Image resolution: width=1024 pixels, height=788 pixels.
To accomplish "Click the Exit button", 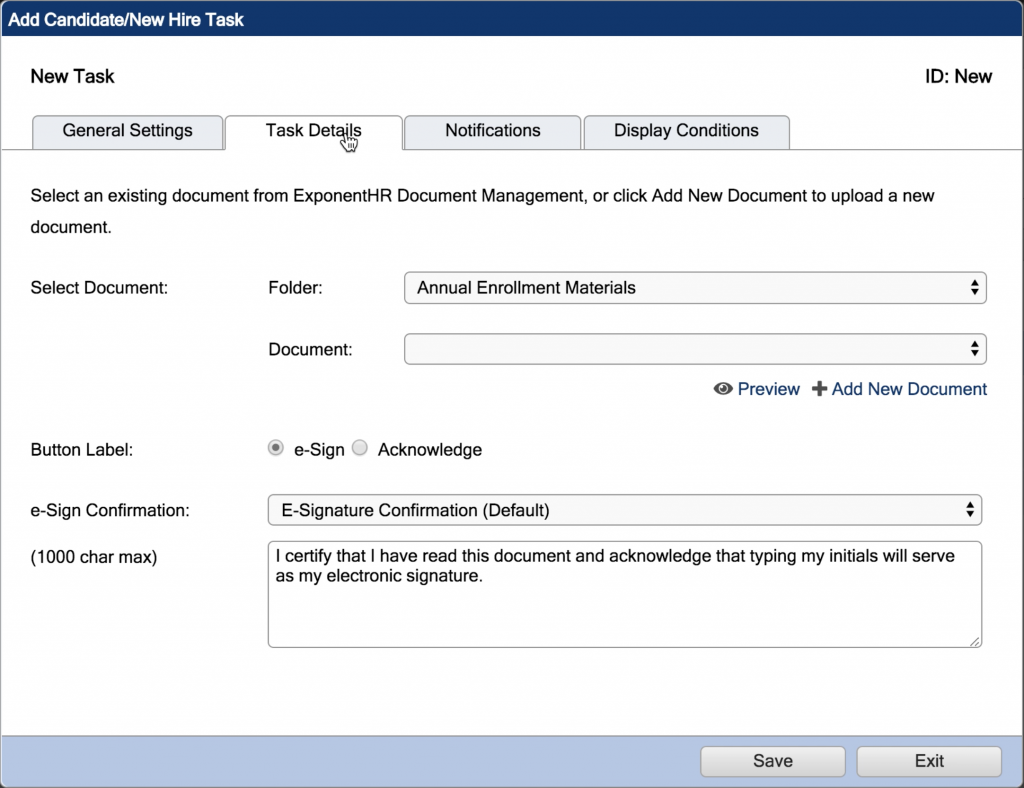I will pos(928,760).
